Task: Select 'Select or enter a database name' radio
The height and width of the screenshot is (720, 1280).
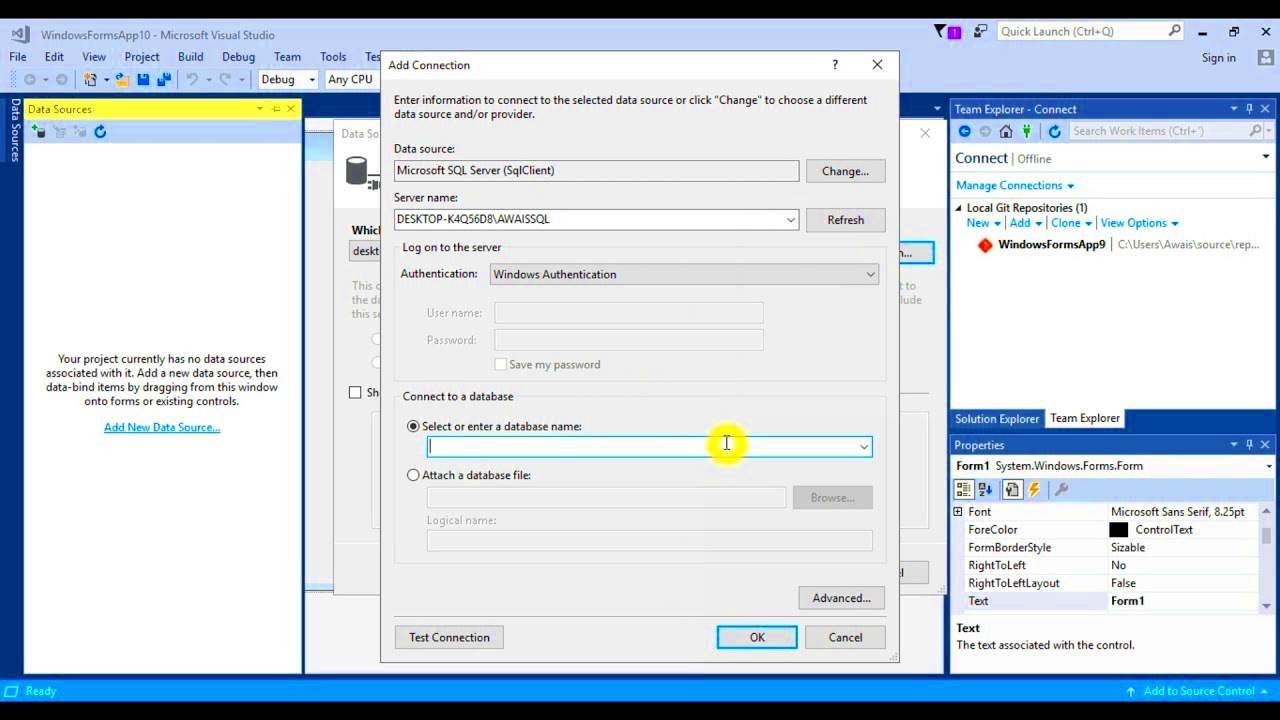Action: tap(413, 426)
